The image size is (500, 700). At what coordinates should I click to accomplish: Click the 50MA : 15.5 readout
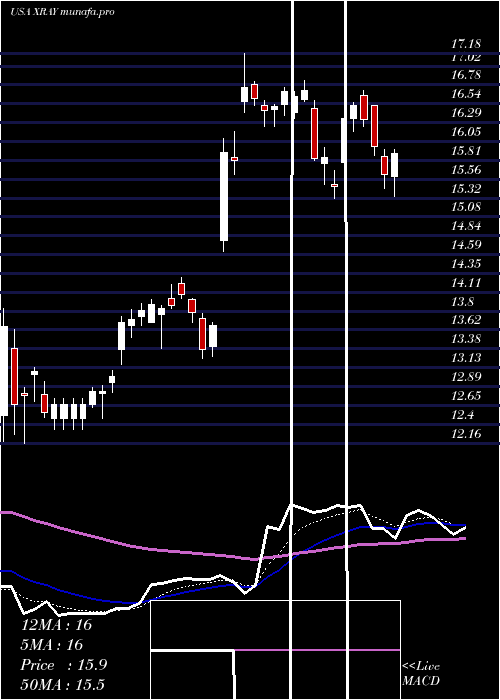click(62, 684)
